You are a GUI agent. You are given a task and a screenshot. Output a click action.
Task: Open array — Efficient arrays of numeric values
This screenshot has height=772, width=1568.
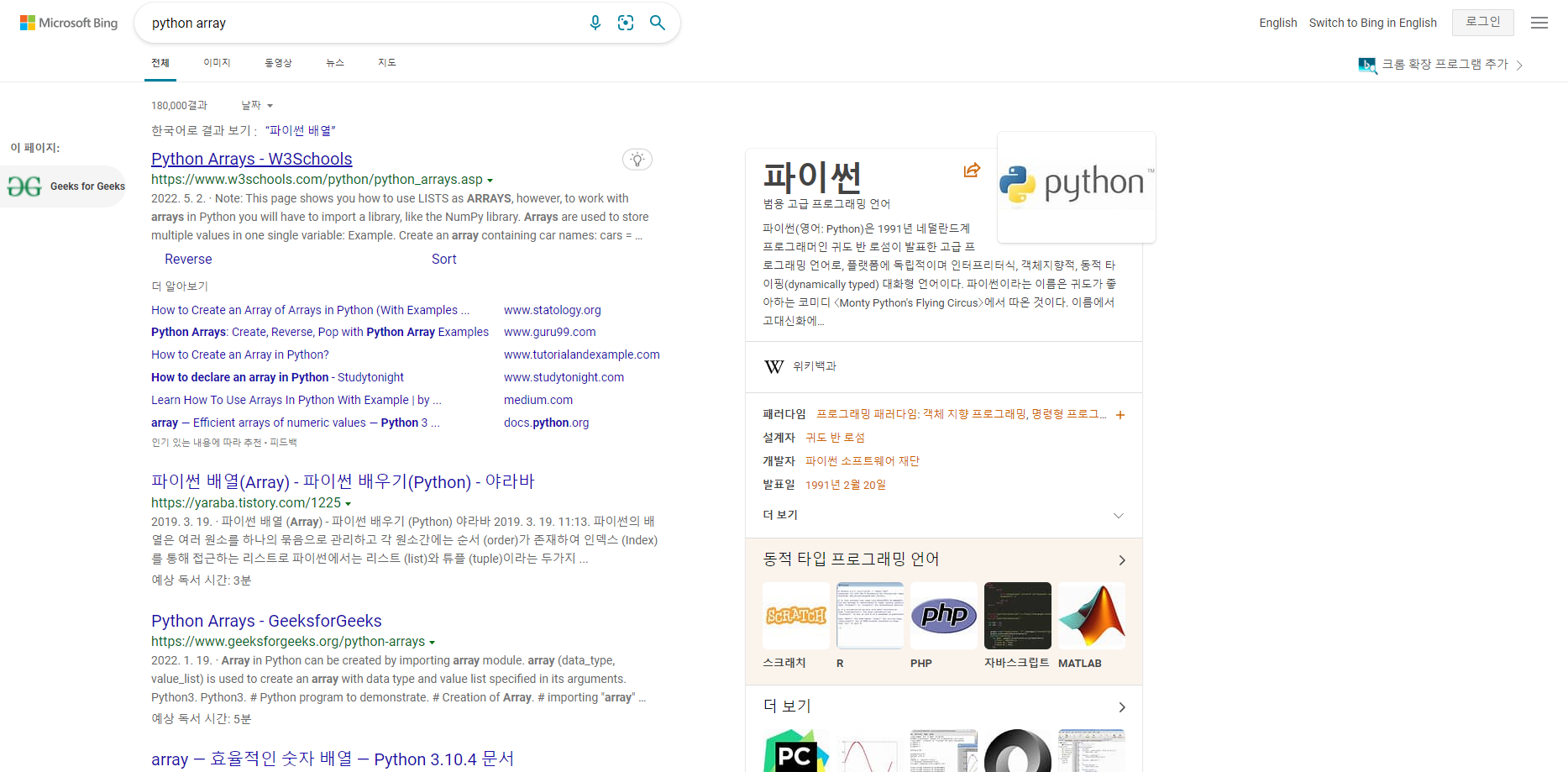(295, 423)
